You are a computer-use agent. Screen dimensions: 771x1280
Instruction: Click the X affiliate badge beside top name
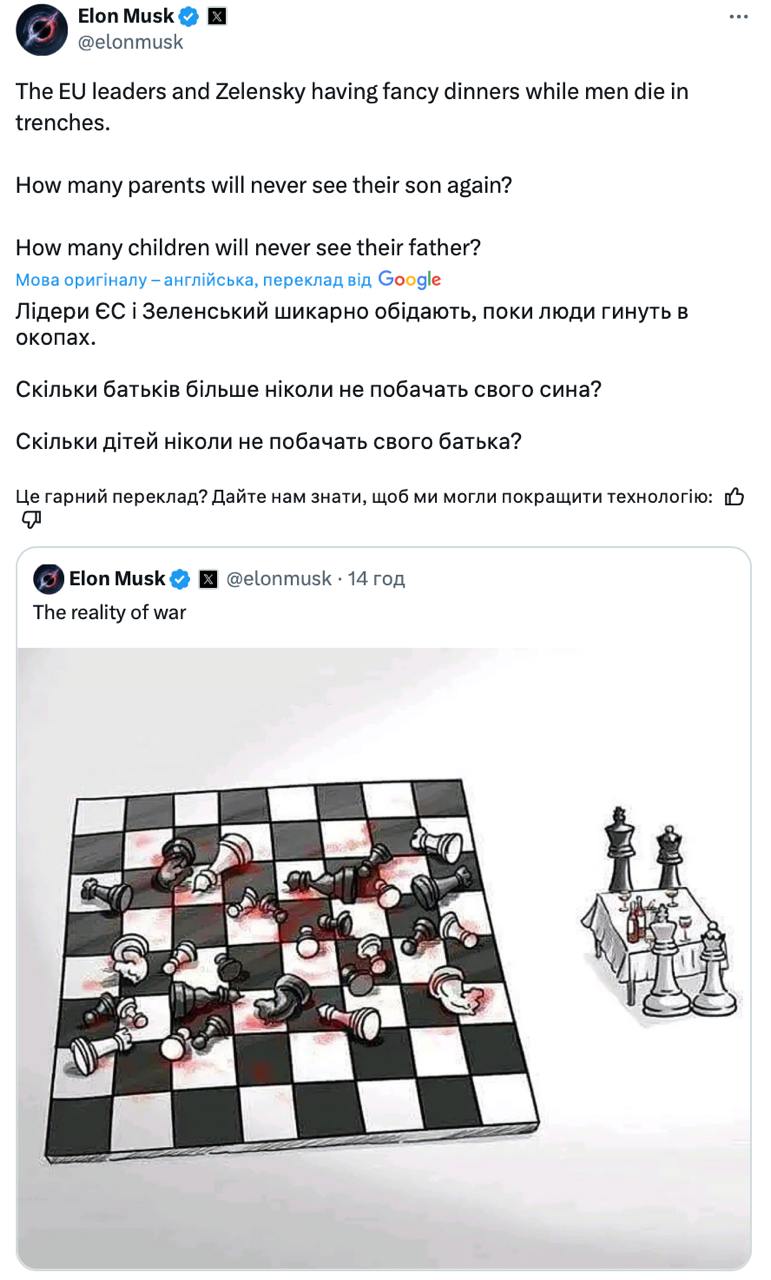[215, 16]
